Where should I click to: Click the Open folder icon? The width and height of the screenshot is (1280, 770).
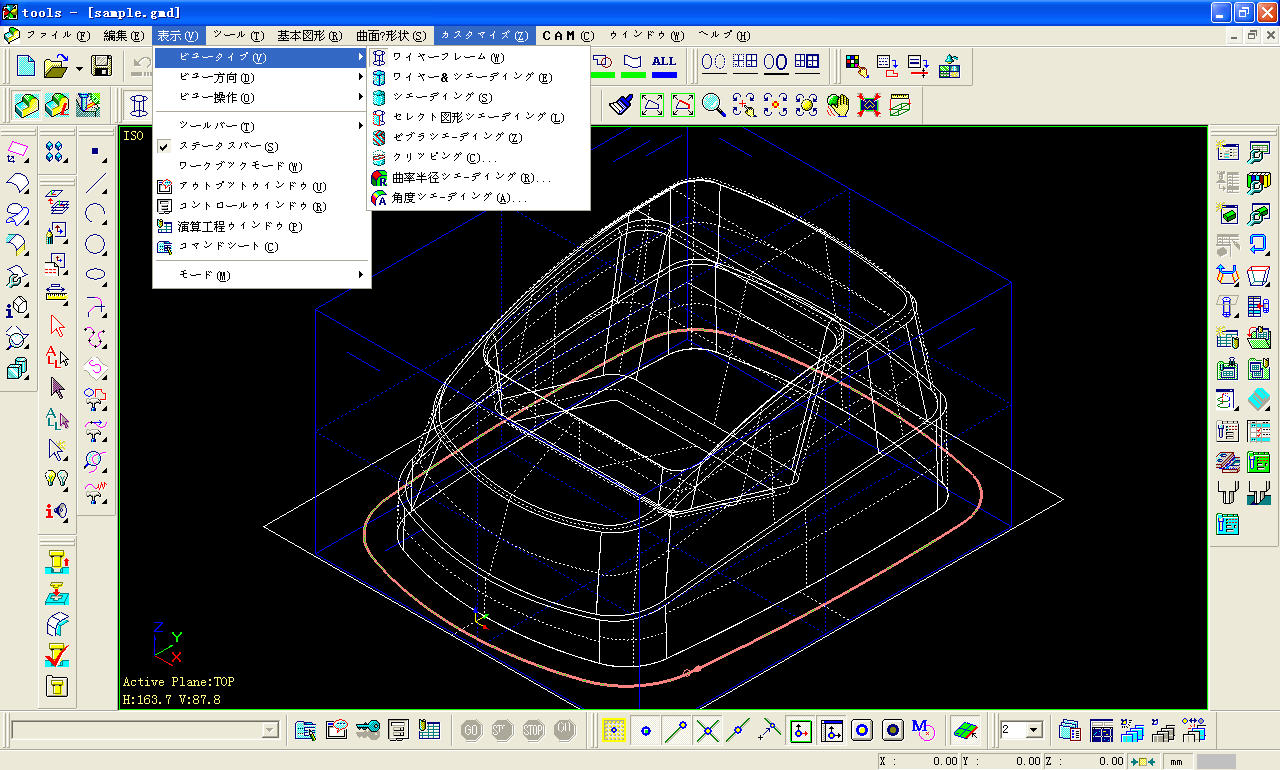pos(56,66)
